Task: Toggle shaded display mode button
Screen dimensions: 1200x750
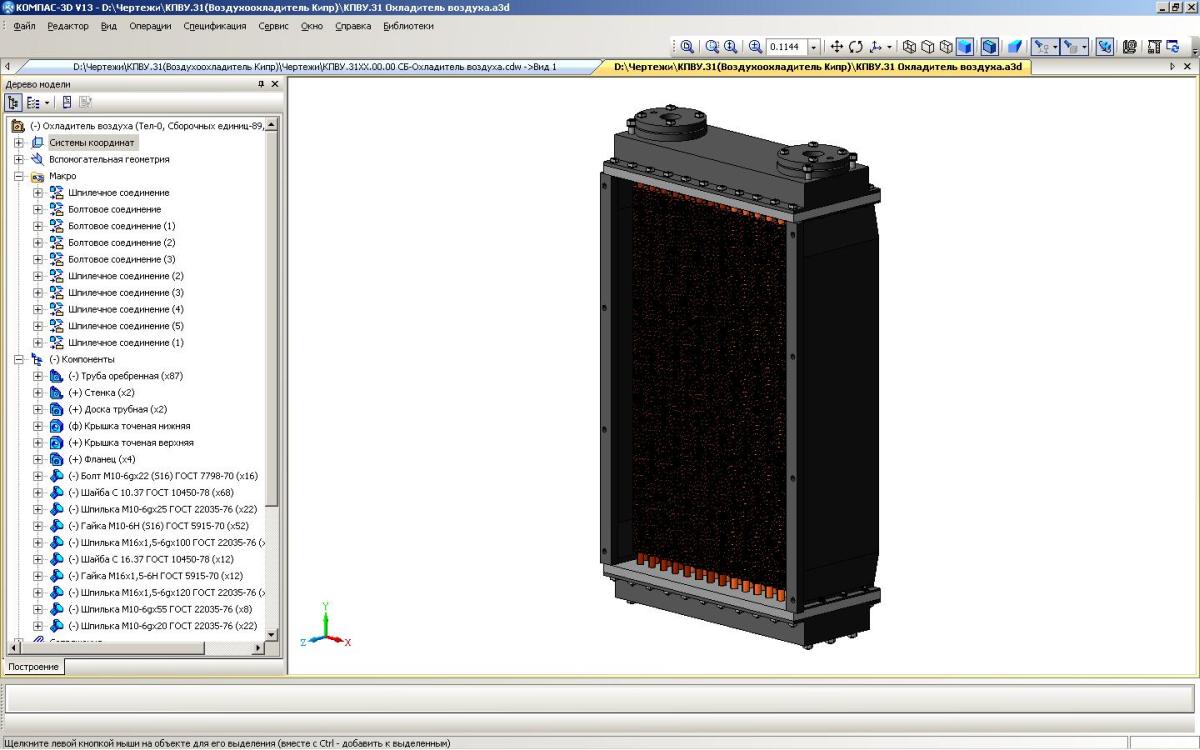Action: coord(964,47)
